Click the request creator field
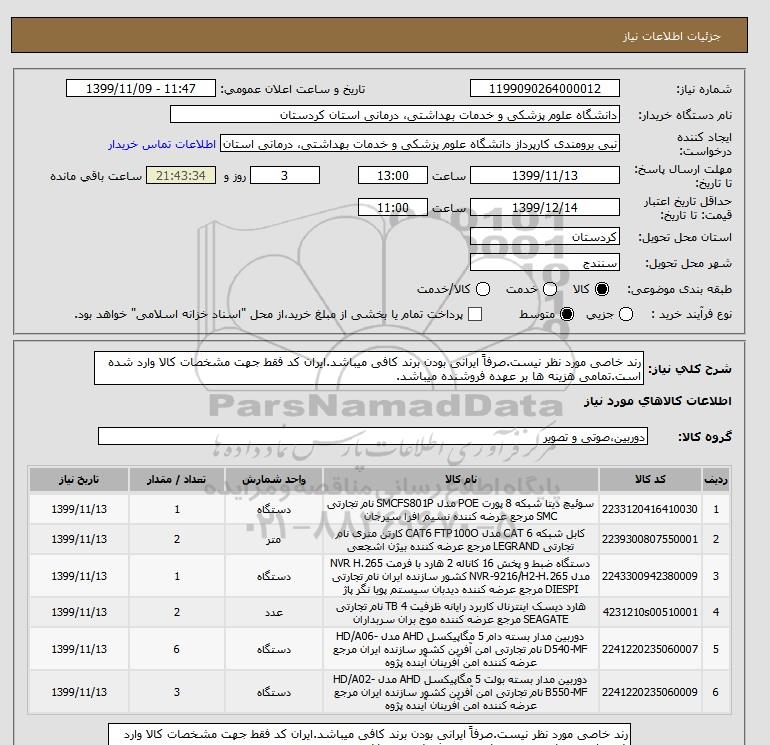Screen dimensions: 770x745 (x=420, y=144)
